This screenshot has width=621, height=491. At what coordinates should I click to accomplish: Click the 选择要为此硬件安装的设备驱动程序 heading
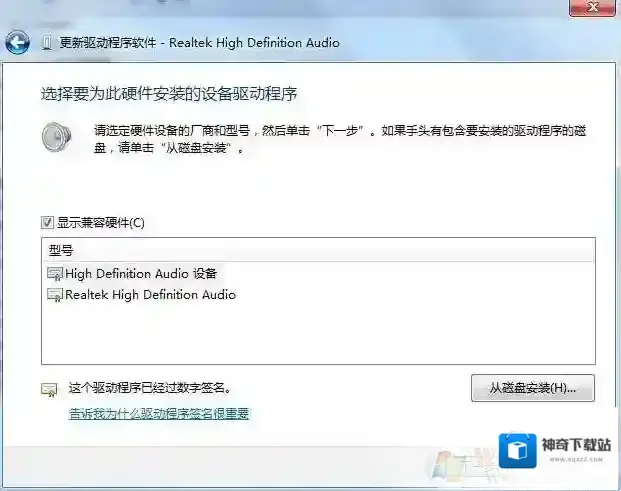169,94
